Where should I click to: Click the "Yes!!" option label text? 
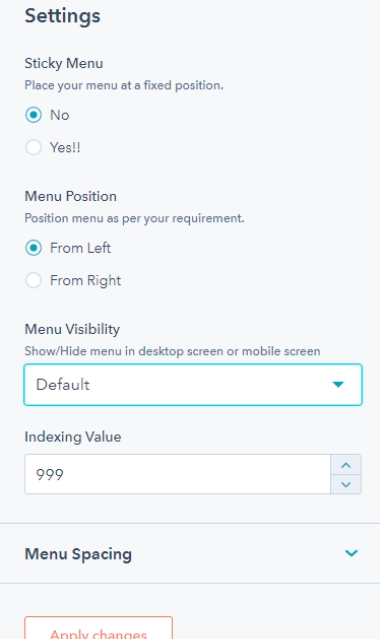pos(65,148)
